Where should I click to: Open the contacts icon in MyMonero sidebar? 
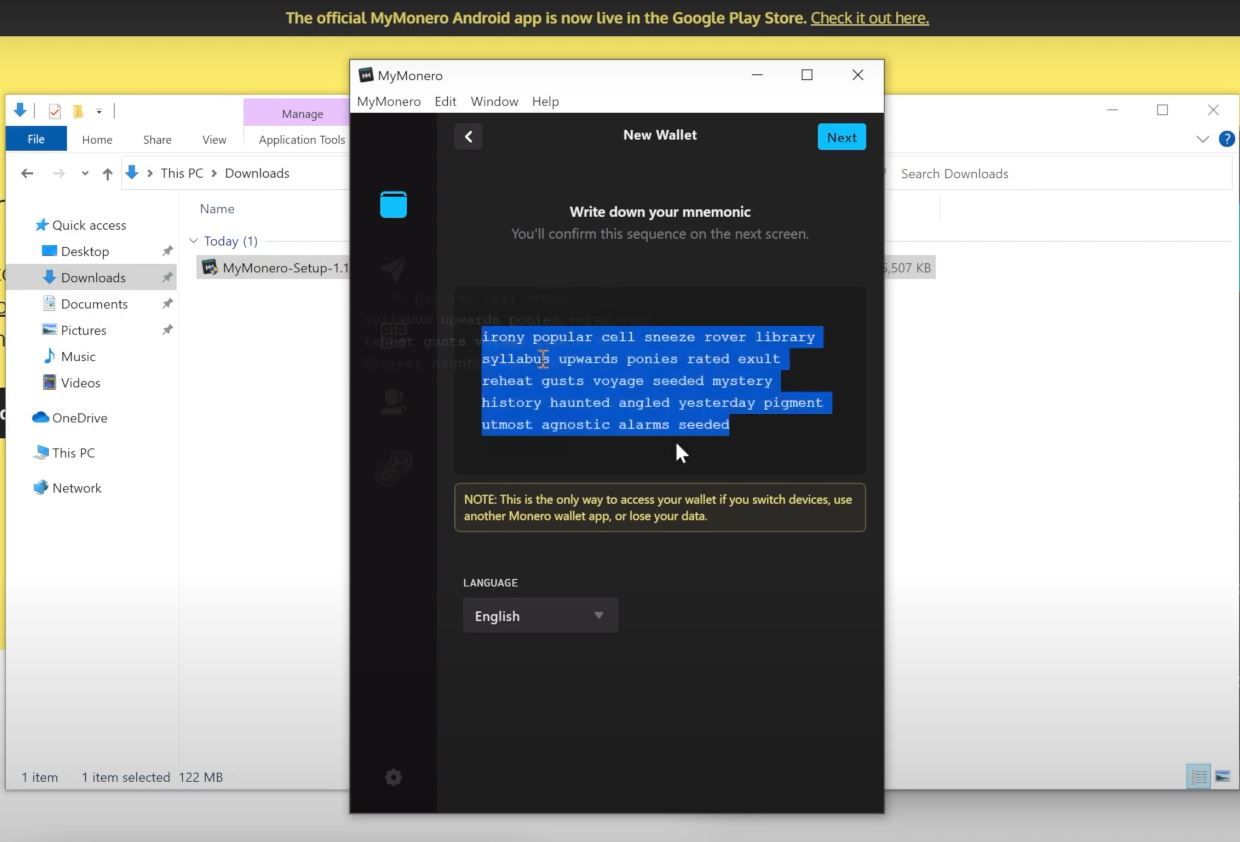tap(393, 402)
